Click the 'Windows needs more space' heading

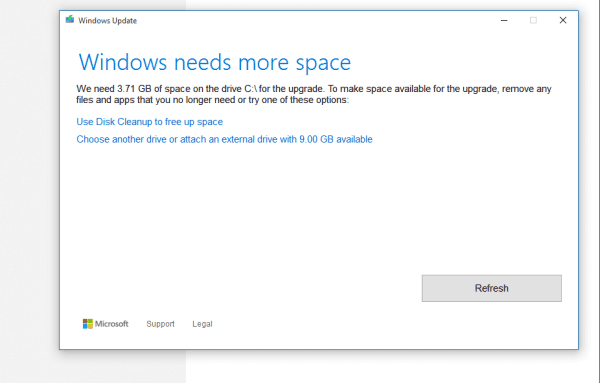(x=215, y=62)
